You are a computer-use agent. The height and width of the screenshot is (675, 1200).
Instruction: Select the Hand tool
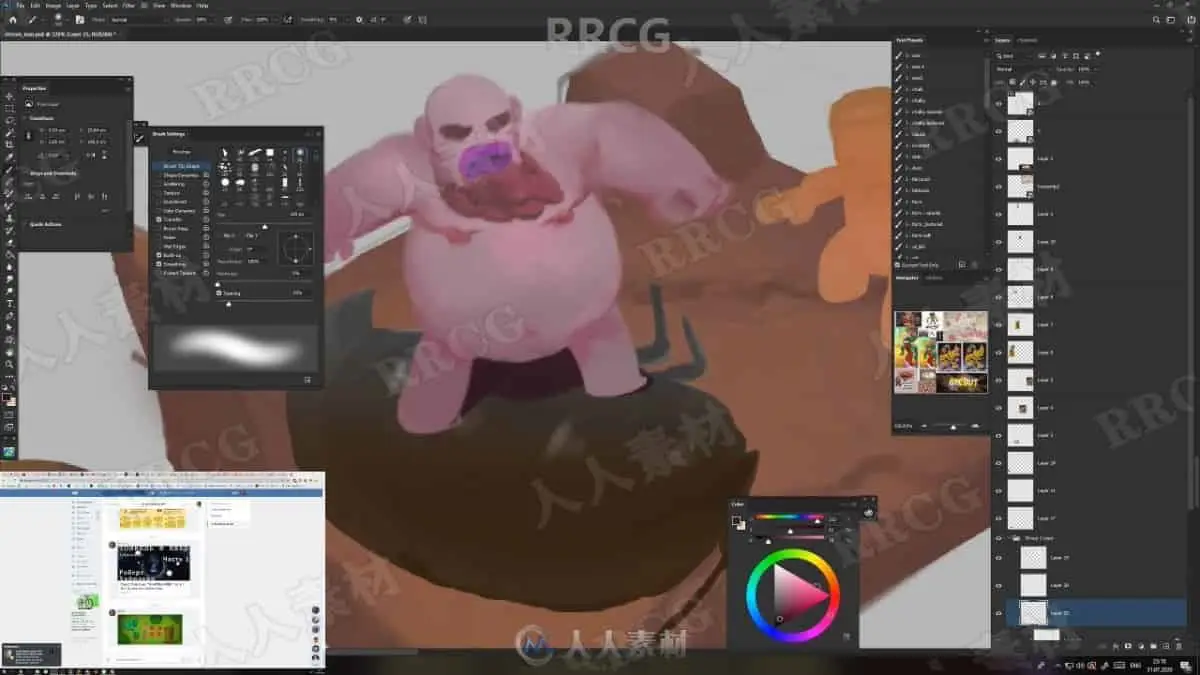point(9,352)
